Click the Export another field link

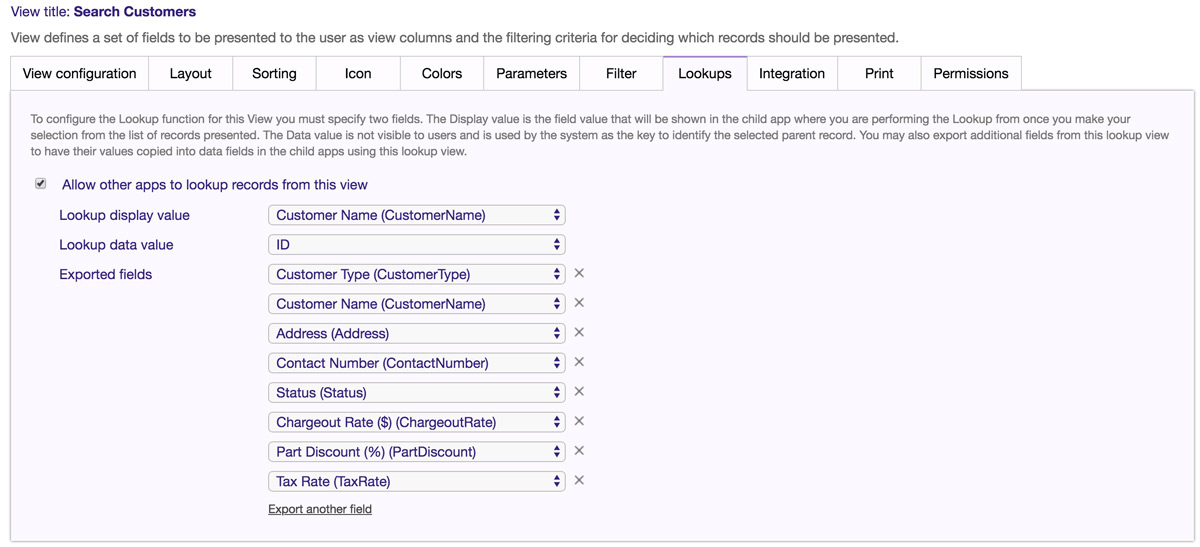click(x=320, y=509)
